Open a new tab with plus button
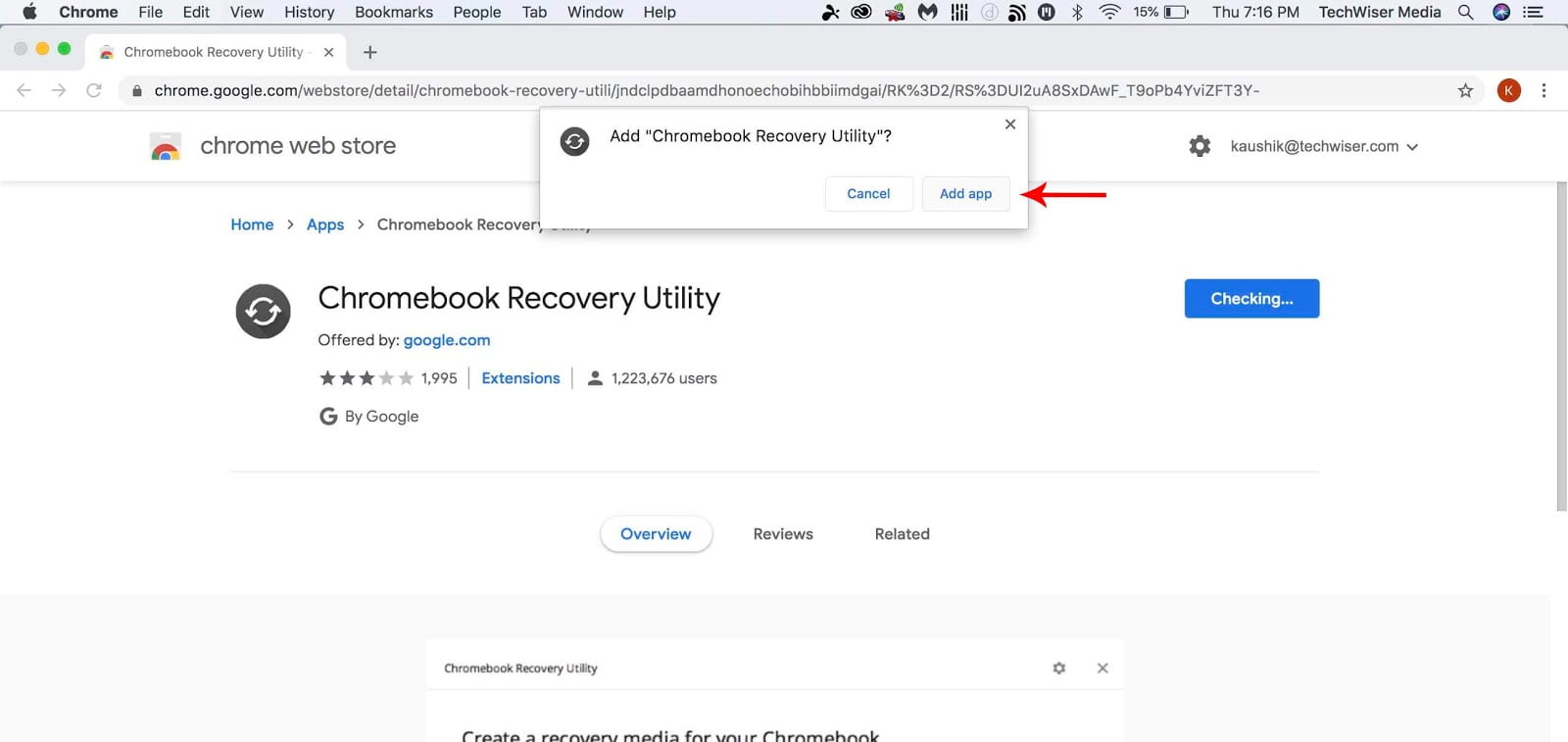 369,53
